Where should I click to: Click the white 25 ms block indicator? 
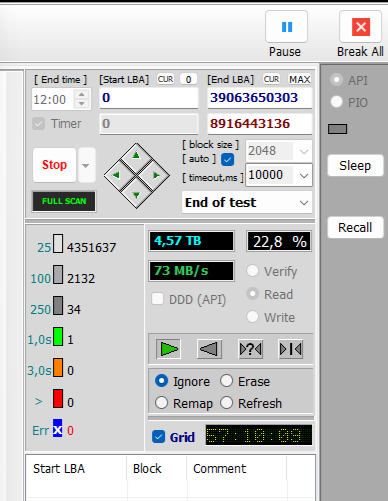(x=58, y=243)
